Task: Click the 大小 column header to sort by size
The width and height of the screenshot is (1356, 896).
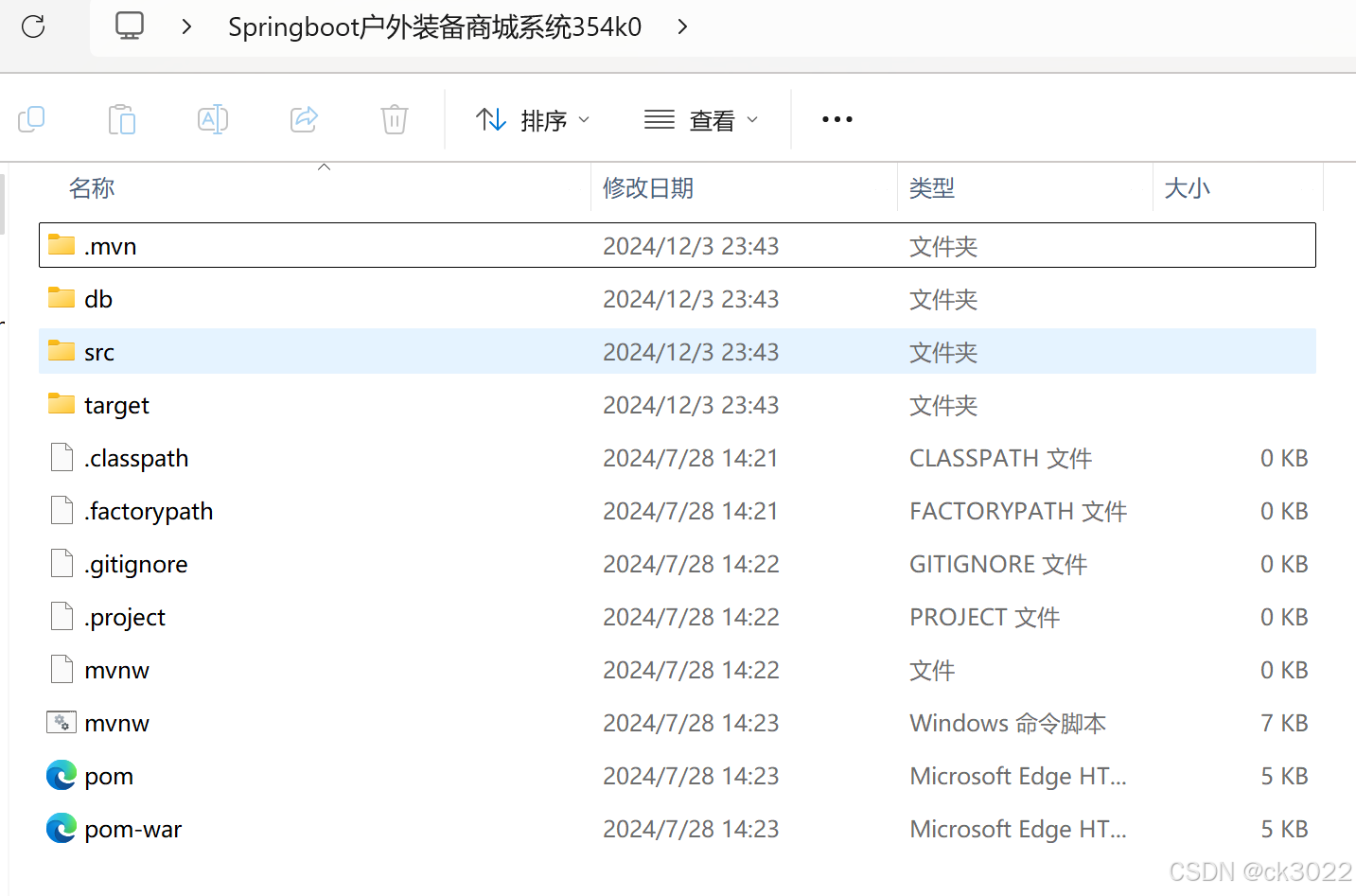Action: tap(1188, 188)
